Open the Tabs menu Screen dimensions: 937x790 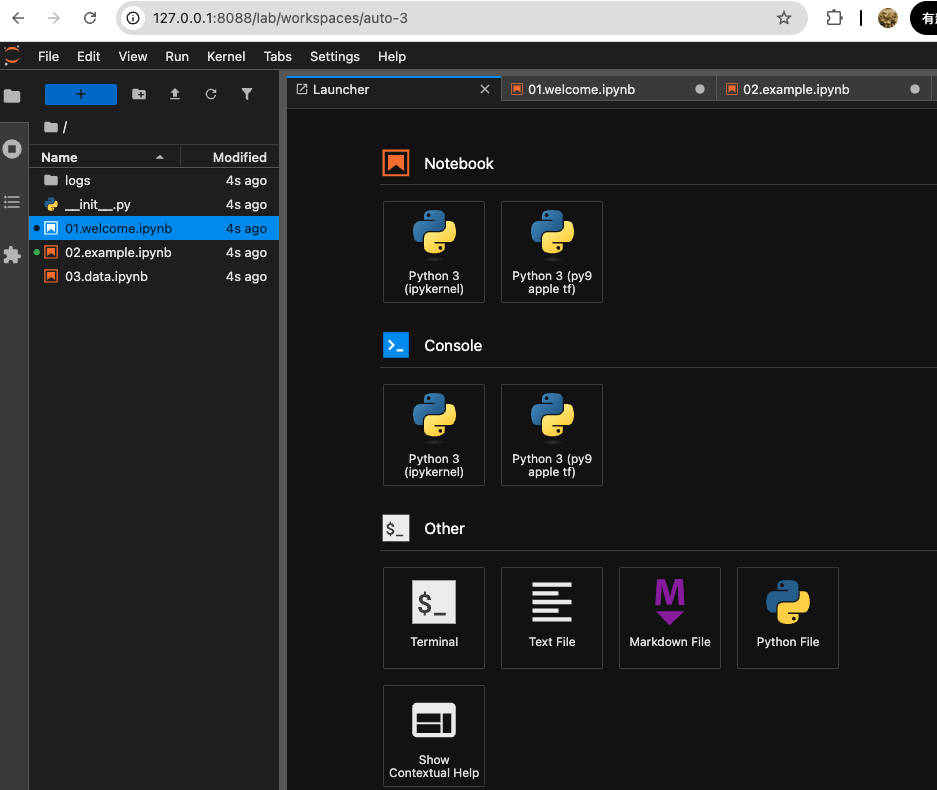278,56
